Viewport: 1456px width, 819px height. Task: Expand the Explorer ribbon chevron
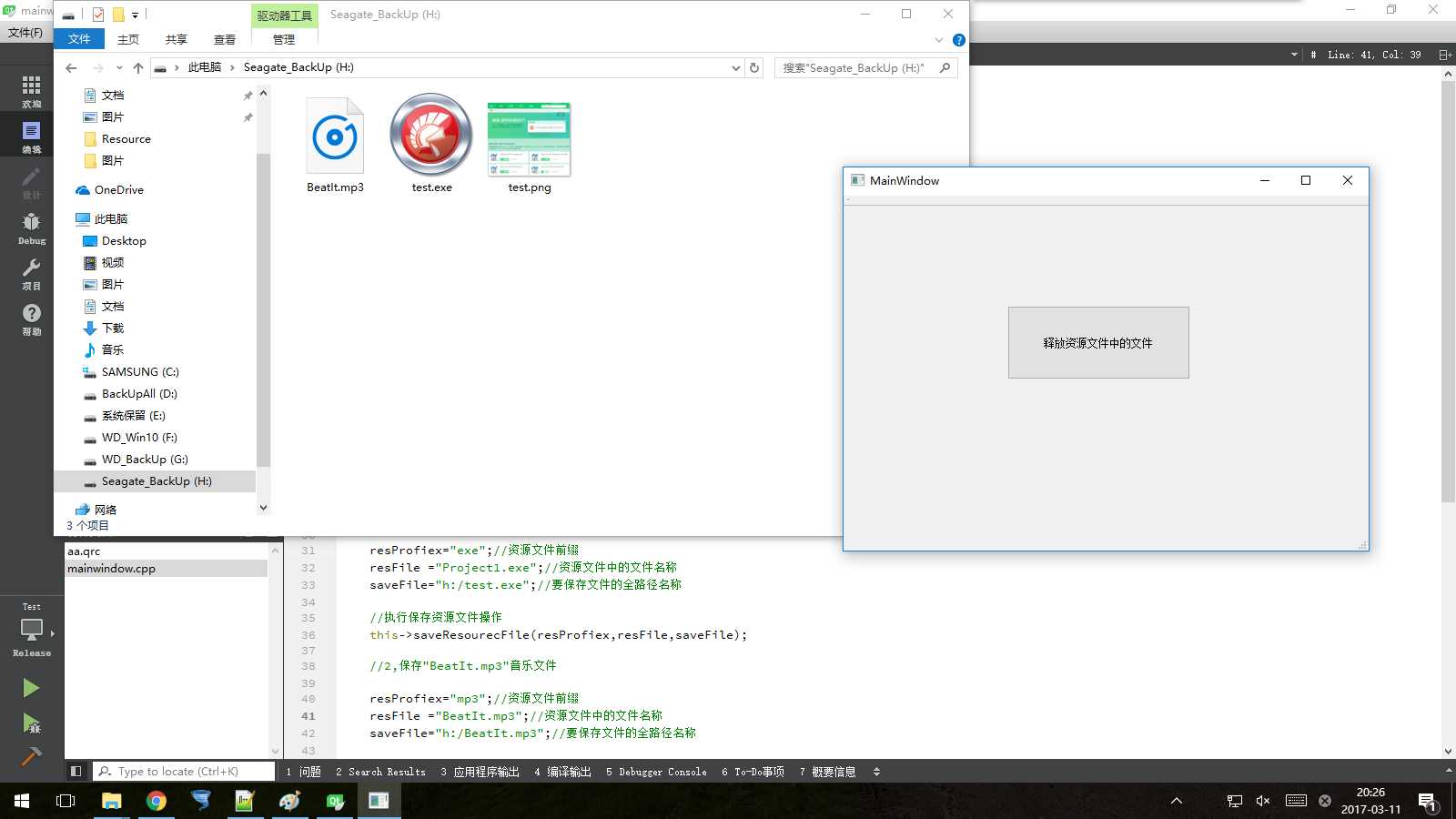[x=939, y=40]
